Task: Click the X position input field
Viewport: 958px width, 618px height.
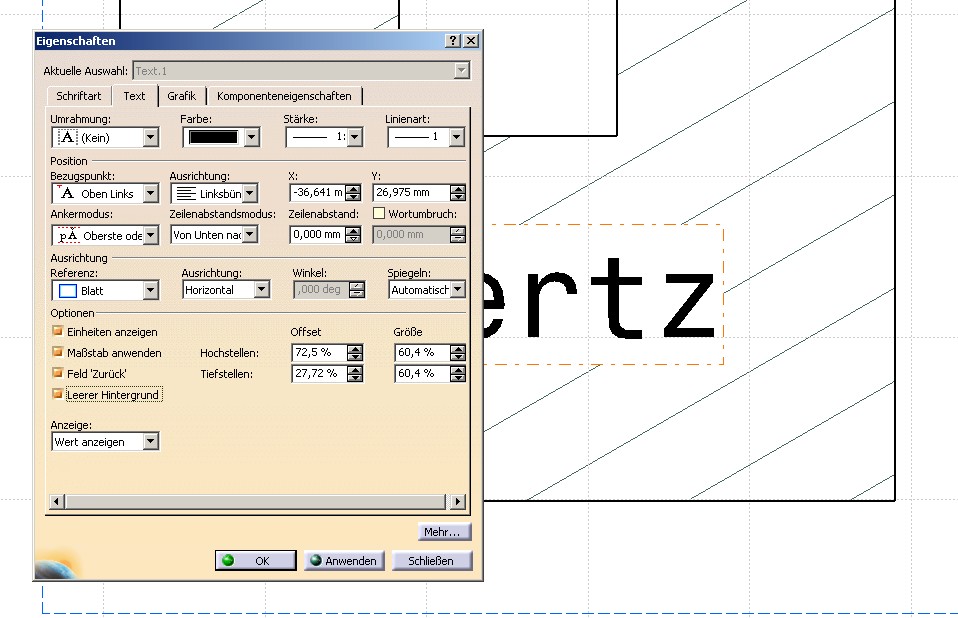Action: 318,192
